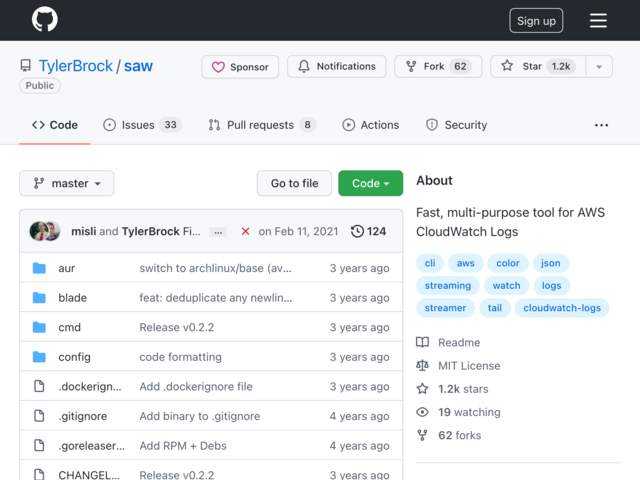Open cmd commit 'Release v0.2.2'
Viewport: 640px width, 480px height.
[177, 327]
